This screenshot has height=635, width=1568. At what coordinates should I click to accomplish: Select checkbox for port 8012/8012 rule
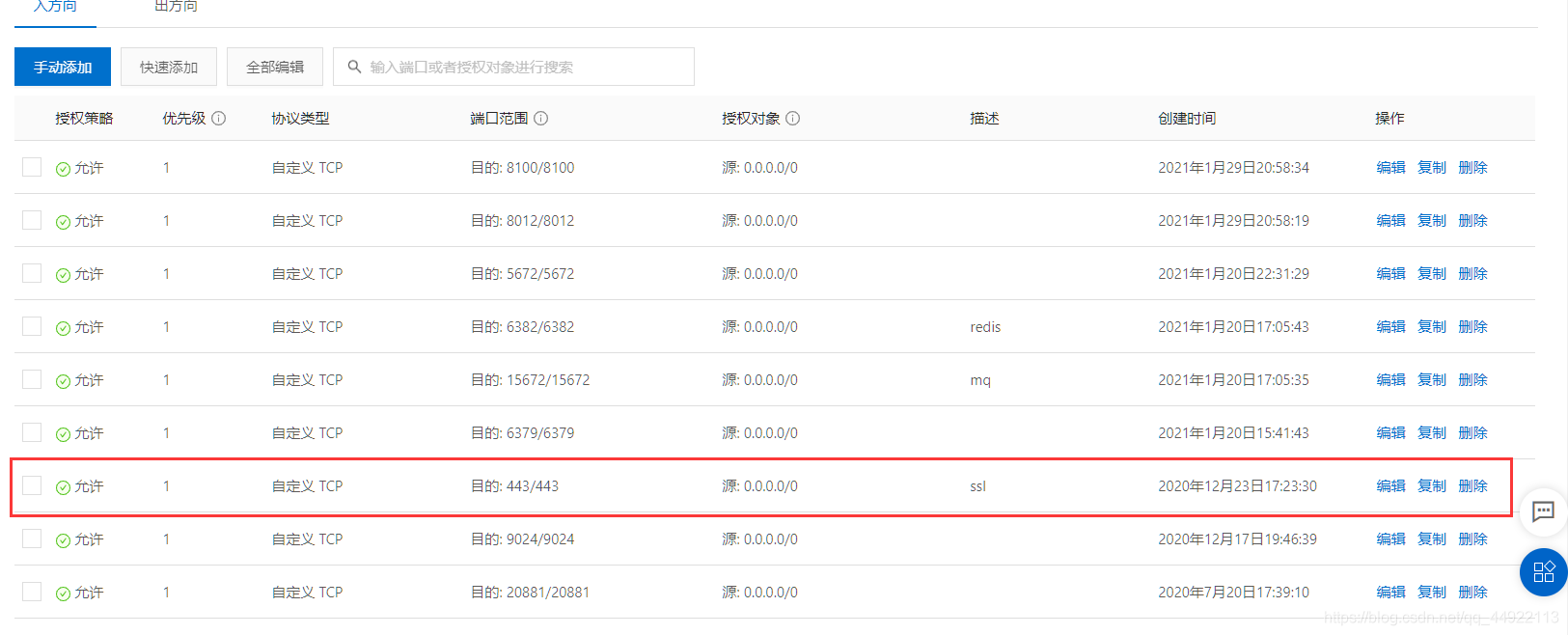point(32,220)
